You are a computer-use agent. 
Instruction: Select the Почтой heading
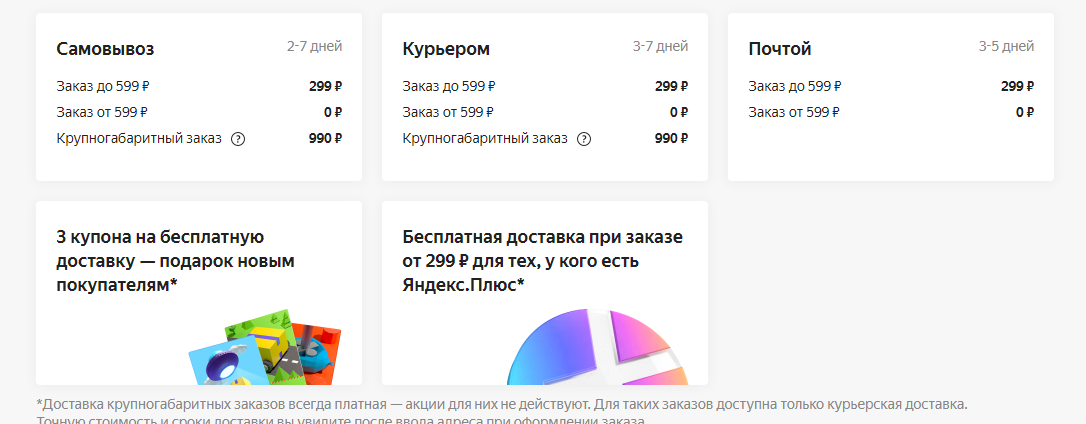tap(780, 49)
